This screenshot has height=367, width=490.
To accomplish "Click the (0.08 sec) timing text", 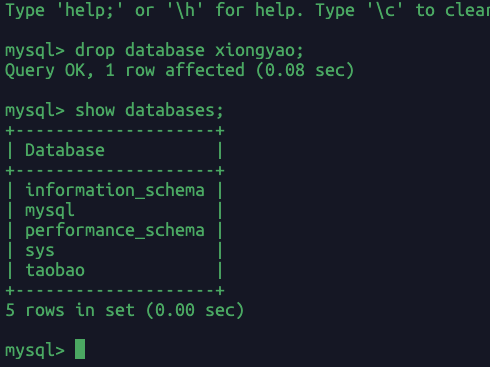I will click(305, 71).
